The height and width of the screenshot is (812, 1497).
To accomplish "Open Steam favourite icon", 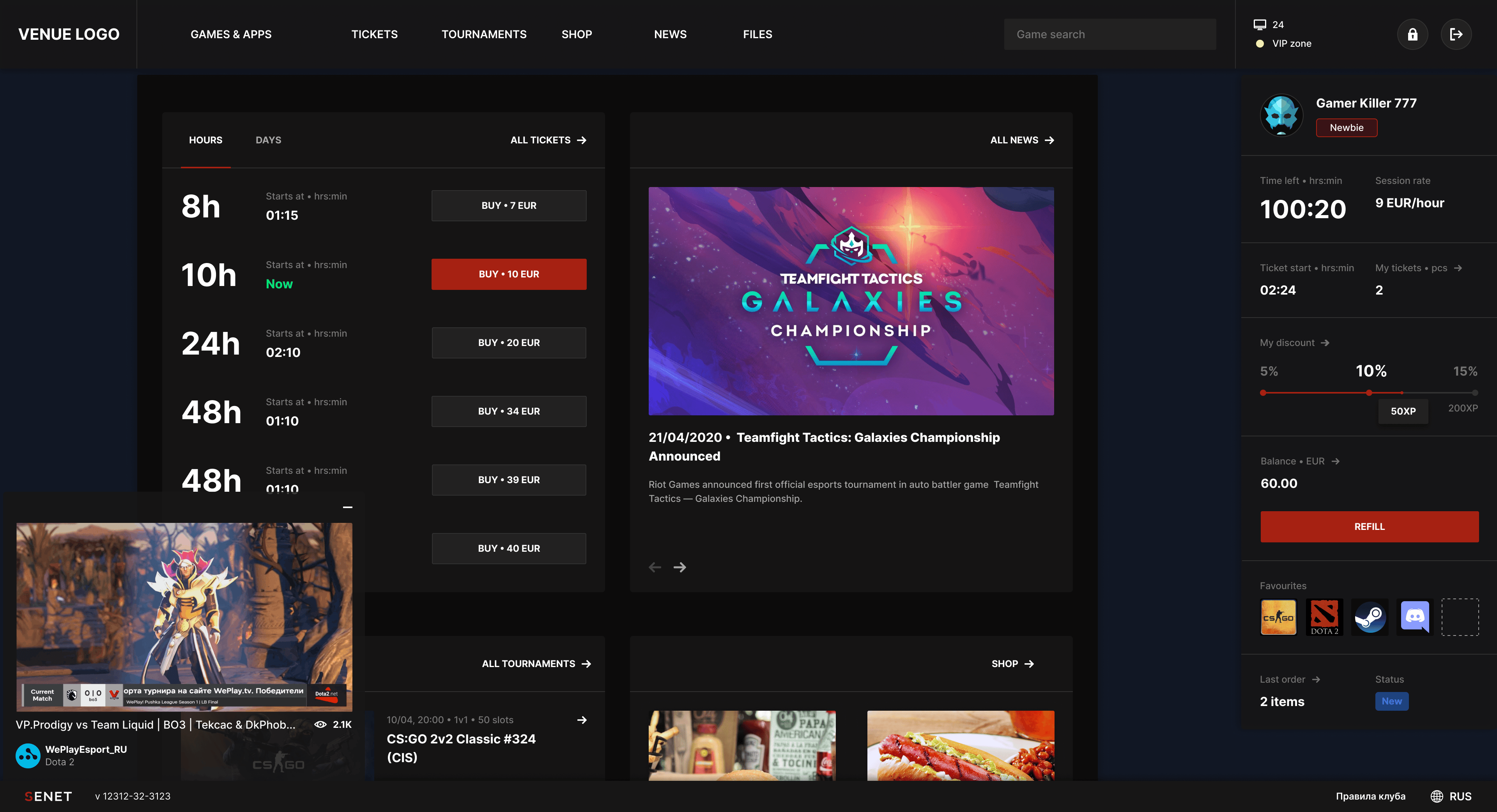I will (1370, 617).
